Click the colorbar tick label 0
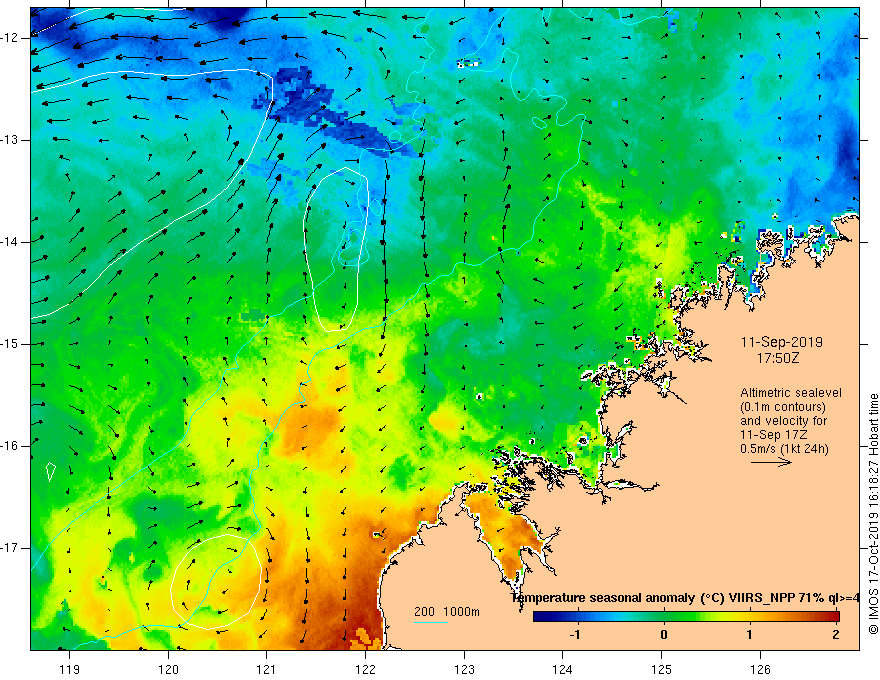Screen dimensions: 880x680 [x=664, y=635]
